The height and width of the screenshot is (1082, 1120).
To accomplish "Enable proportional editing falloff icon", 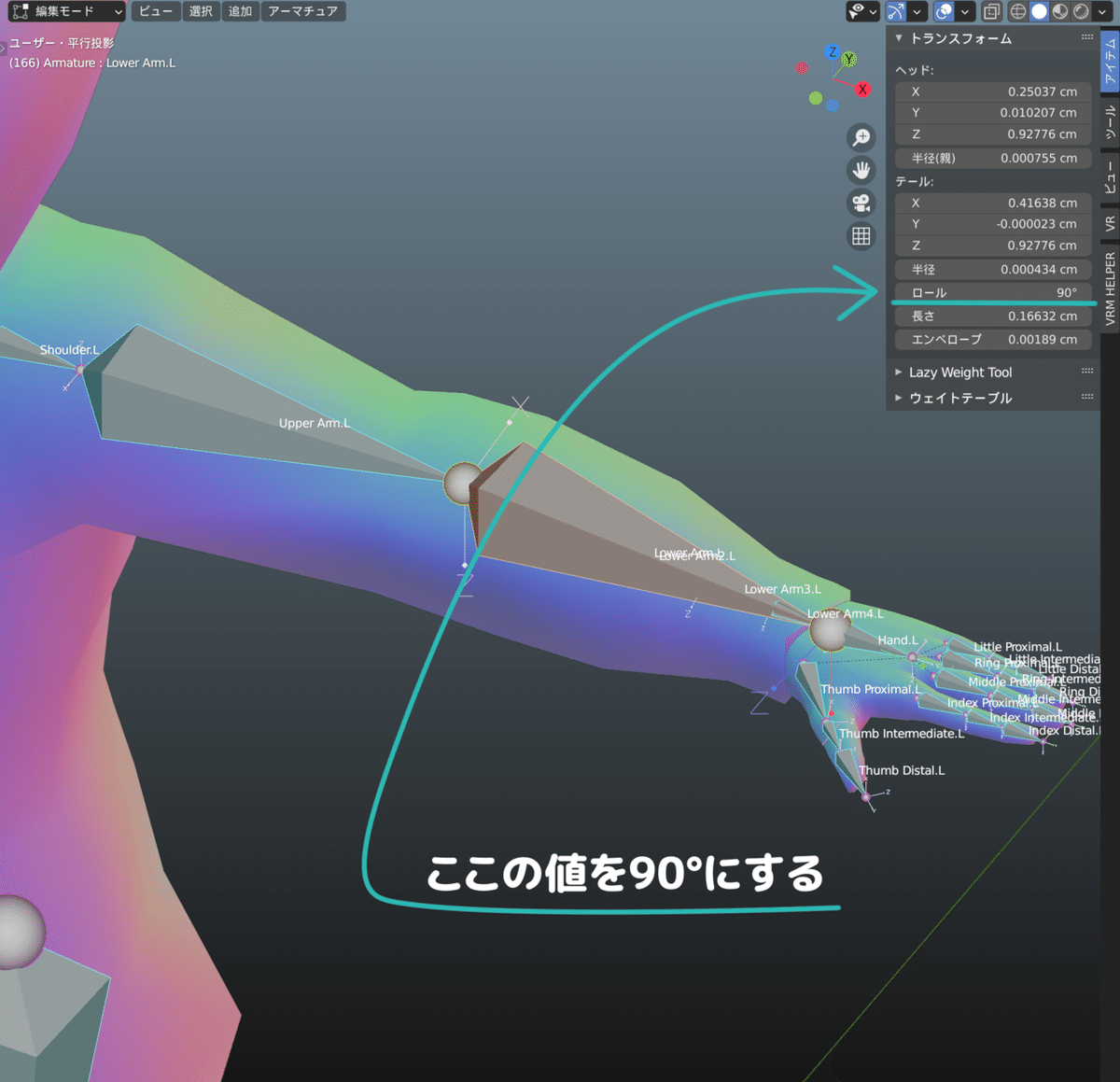I will (x=942, y=12).
